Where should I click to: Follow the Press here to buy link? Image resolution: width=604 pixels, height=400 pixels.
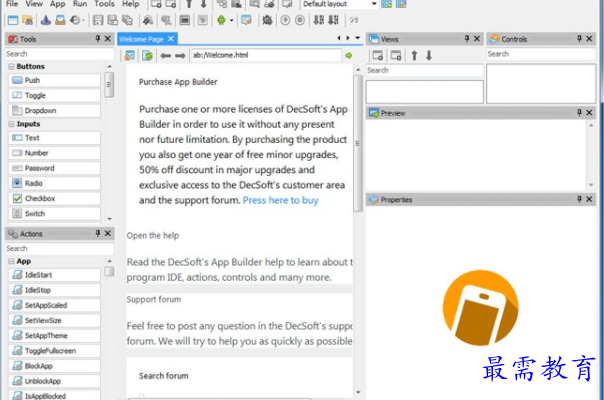[280, 200]
